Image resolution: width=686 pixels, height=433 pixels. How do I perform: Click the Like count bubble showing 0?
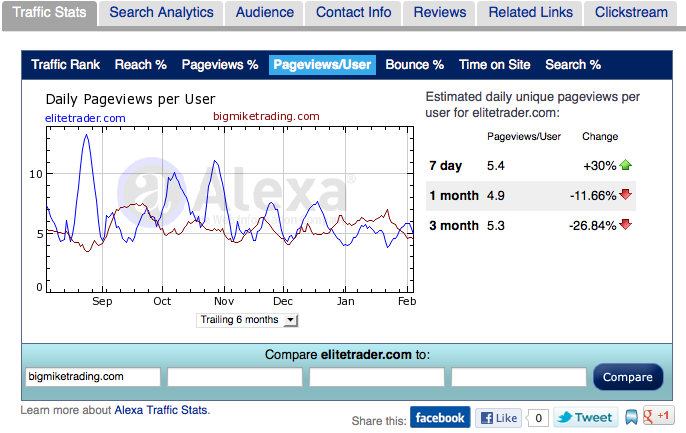538,418
